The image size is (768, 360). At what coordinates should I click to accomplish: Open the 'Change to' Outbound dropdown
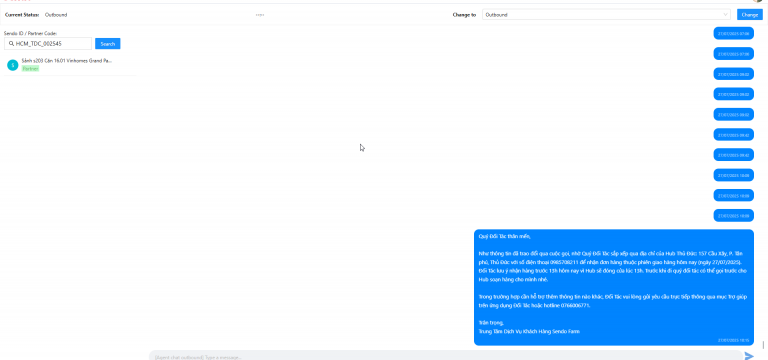tap(606, 15)
